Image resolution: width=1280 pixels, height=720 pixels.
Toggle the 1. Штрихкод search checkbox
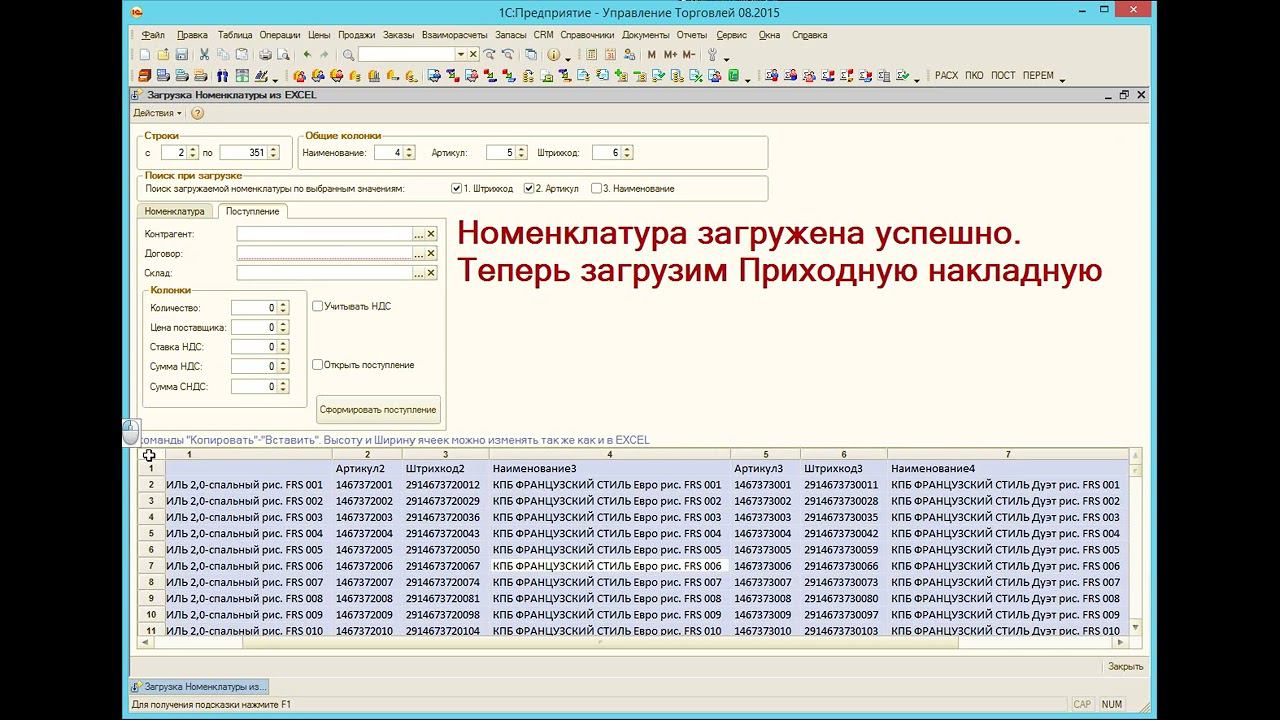click(456, 188)
